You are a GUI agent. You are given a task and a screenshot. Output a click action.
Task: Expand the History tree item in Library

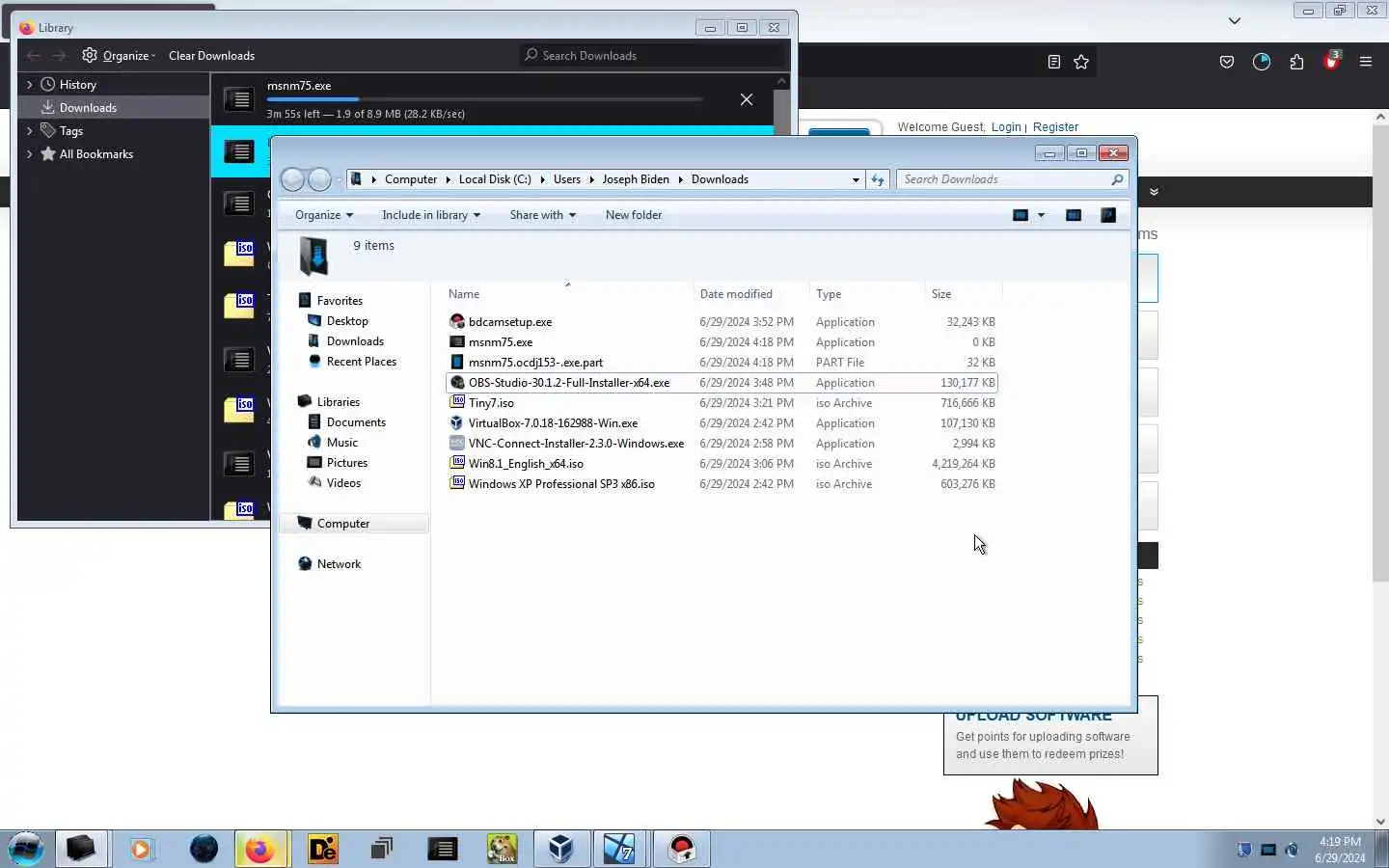29,84
